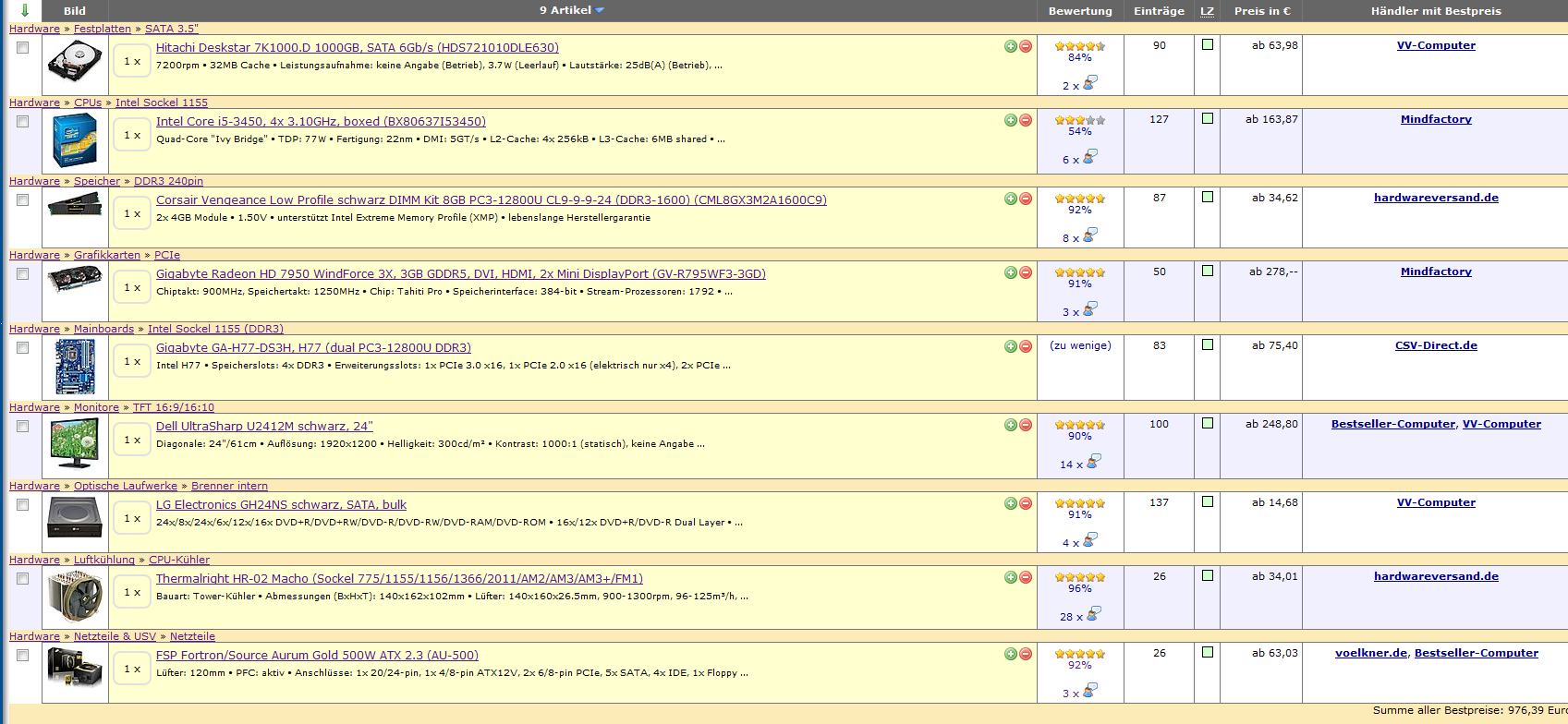This screenshot has width=1568, height=724.
Task: Click green plus icon for FSP Aurum Gold 500W
Action: pyautogui.click(x=1011, y=654)
